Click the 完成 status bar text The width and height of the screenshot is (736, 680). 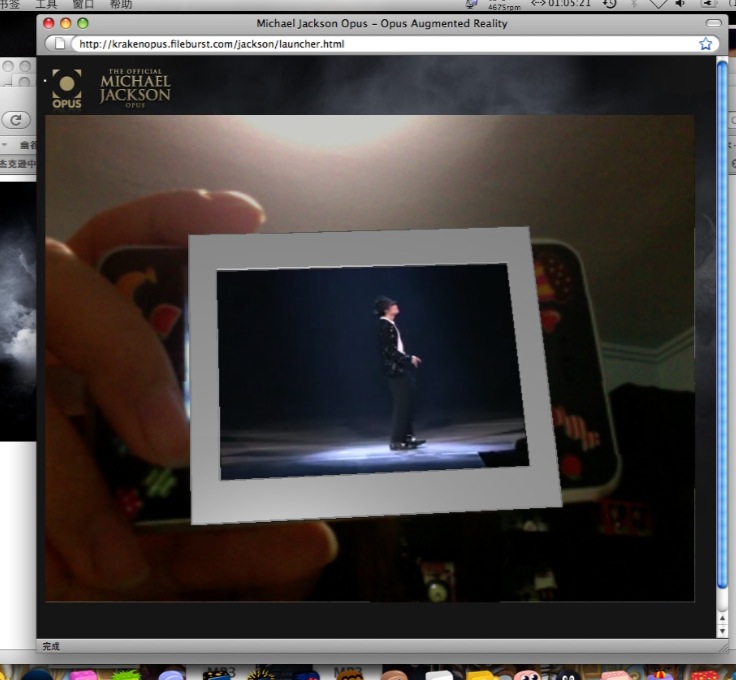pos(51,646)
